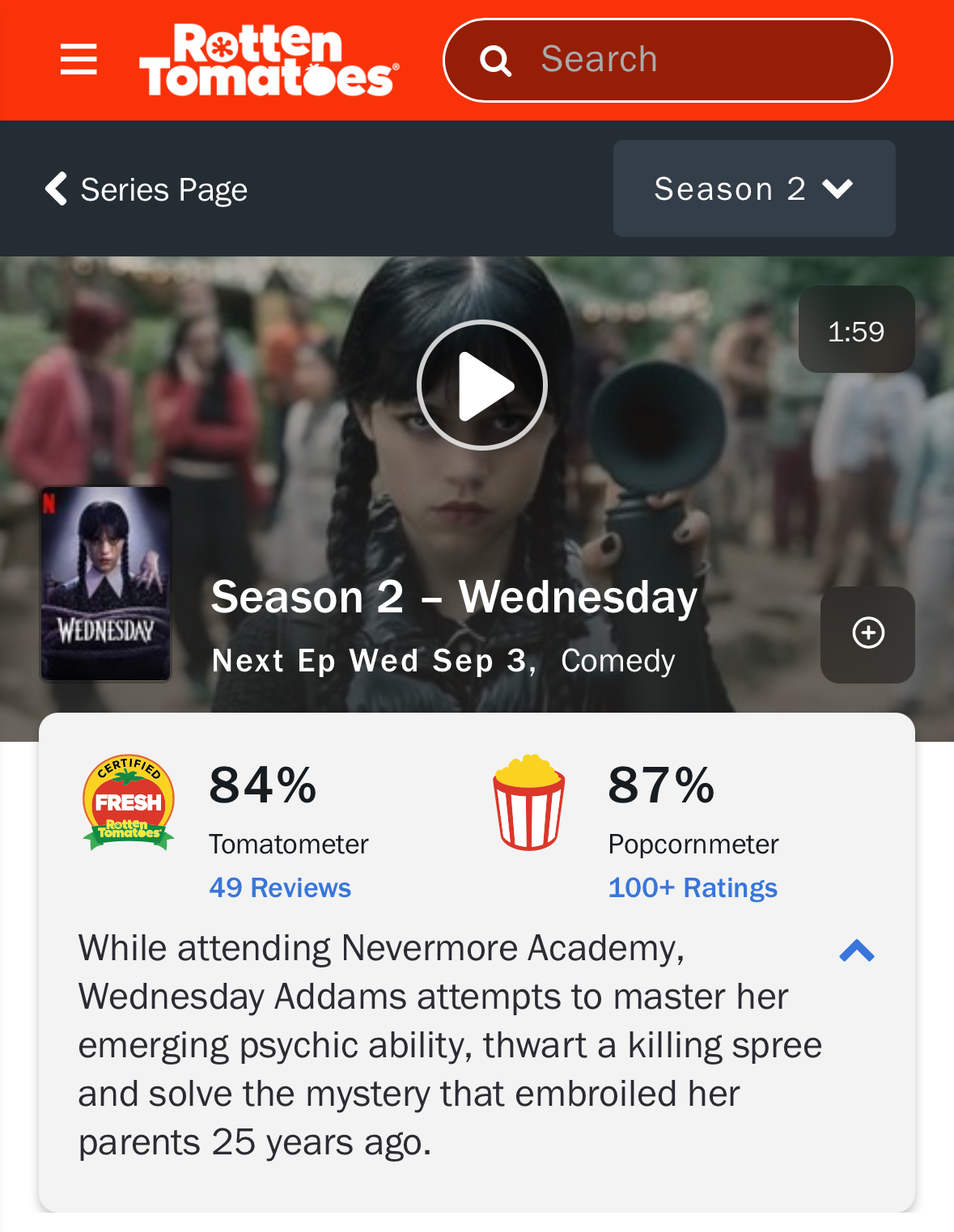
Task: Open the 100+ Ratings link
Action: tap(693, 887)
